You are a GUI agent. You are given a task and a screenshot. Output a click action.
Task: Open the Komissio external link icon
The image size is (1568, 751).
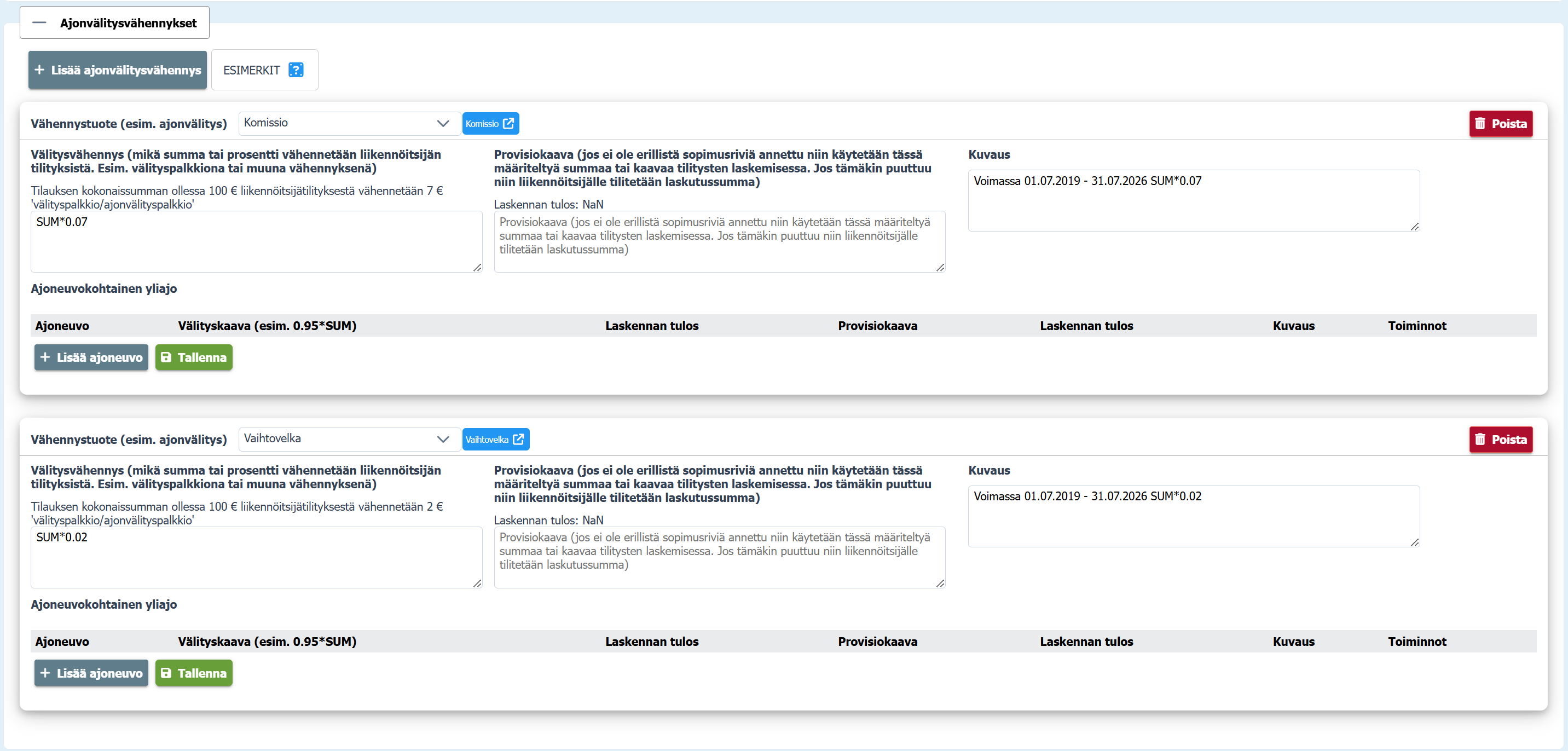tap(508, 124)
